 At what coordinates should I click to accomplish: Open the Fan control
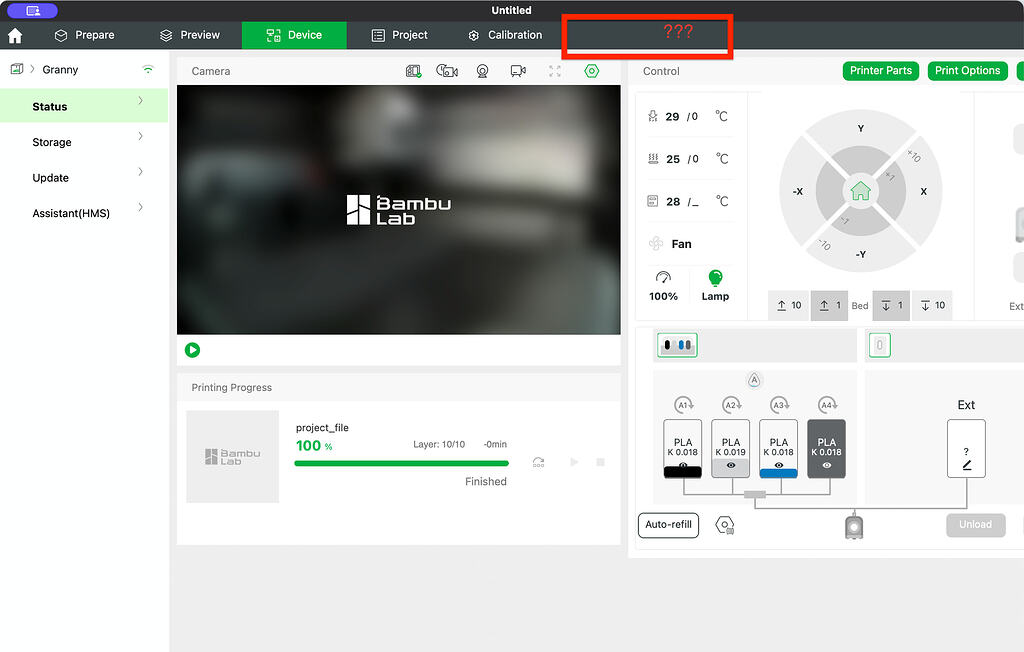point(671,244)
